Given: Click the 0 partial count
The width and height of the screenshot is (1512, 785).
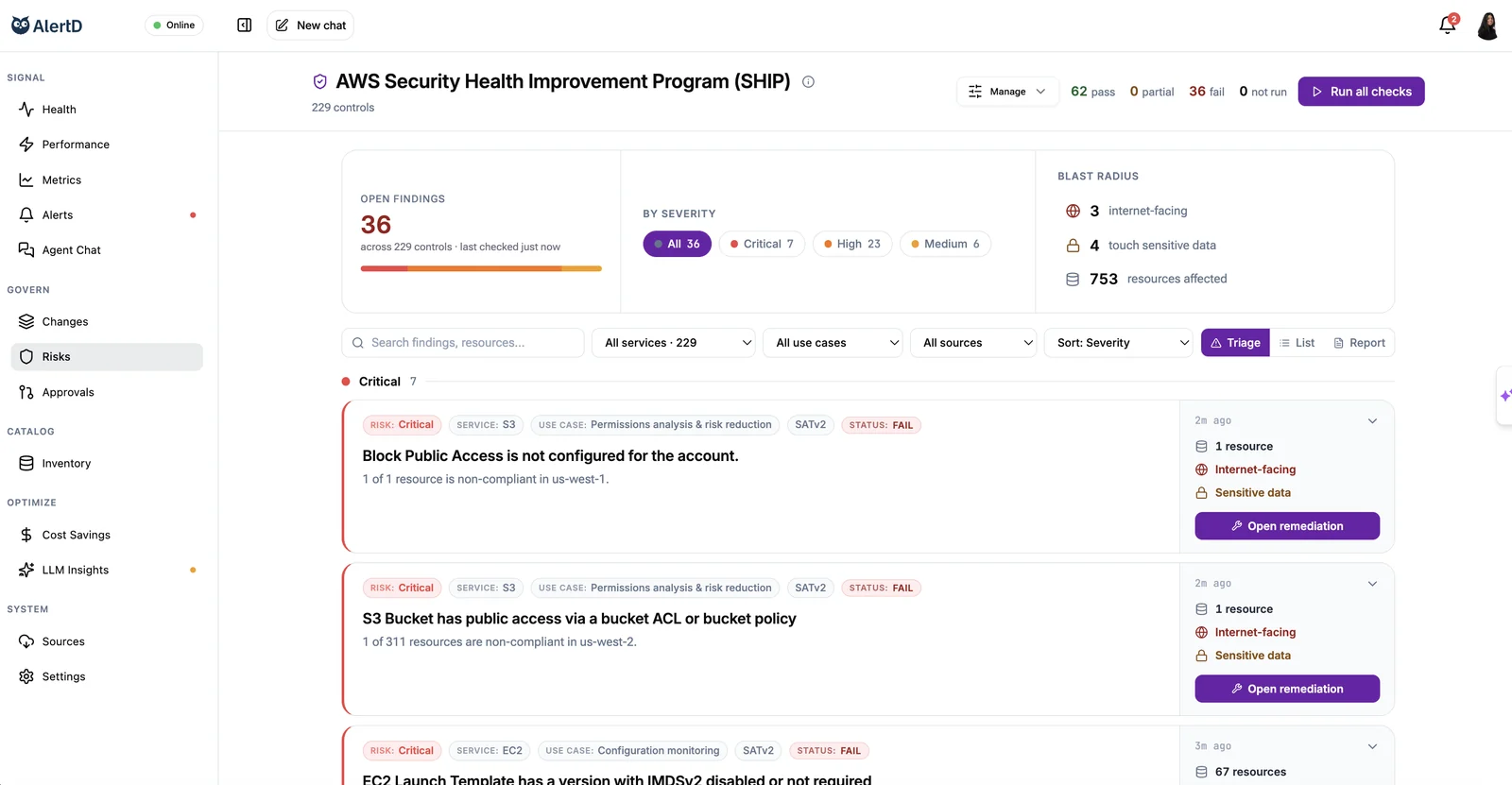Looking at the screenshot, I should (1152, 92).
